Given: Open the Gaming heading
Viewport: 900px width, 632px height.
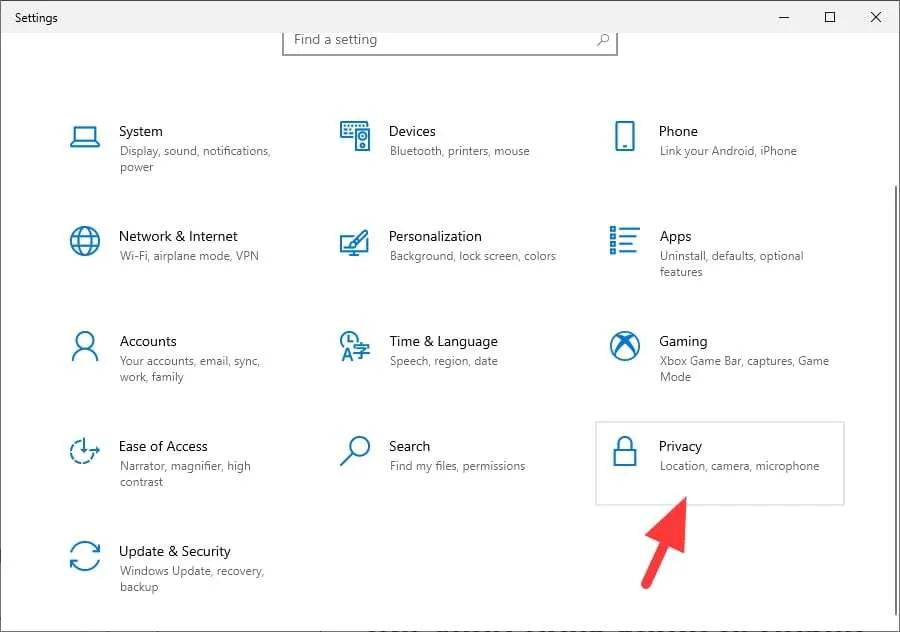Looking at the screenshot, I should (683, 342).
